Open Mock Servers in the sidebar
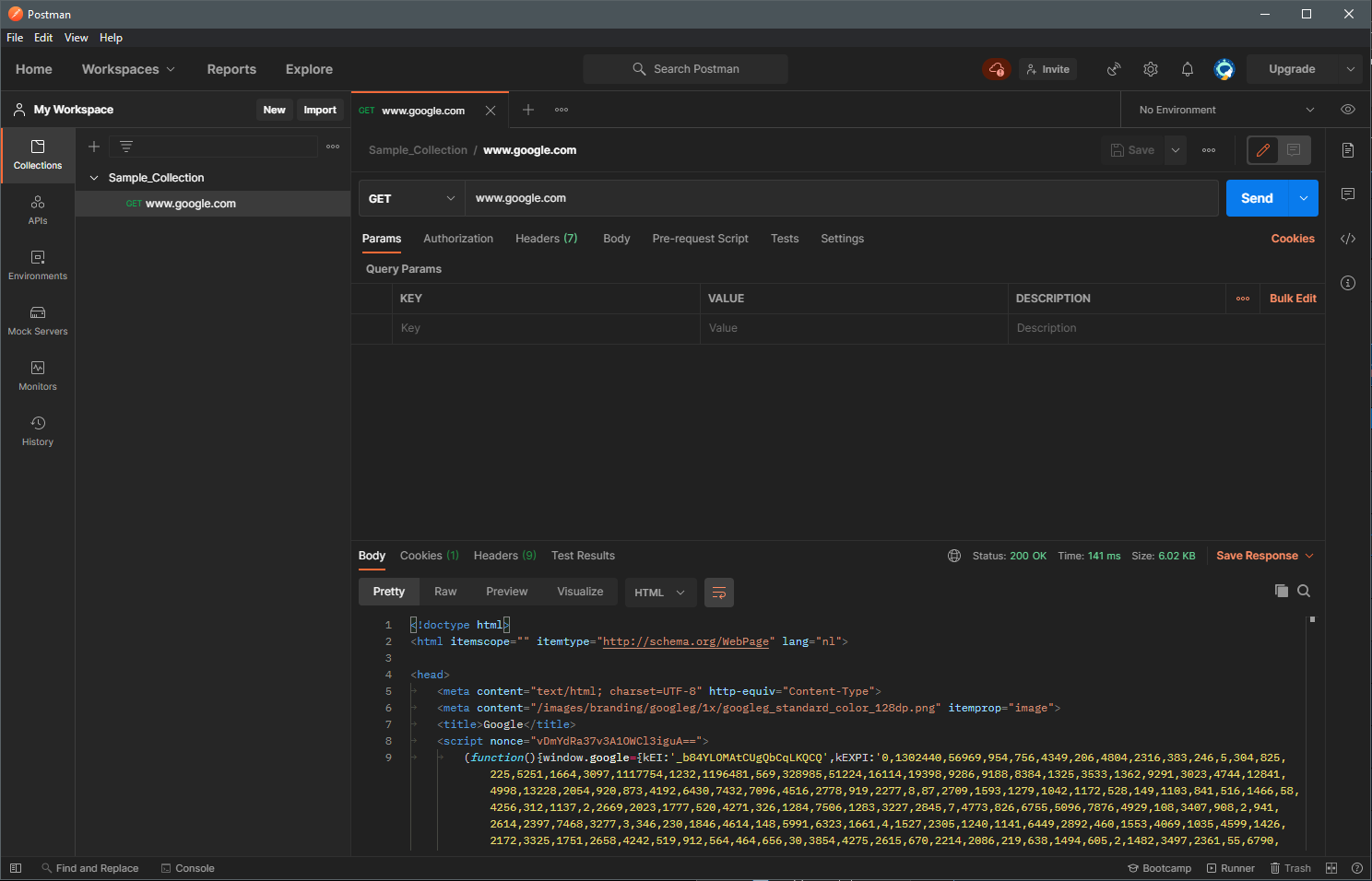The width and height of the screenshot is (1372, 881). (x=38, y=321)
